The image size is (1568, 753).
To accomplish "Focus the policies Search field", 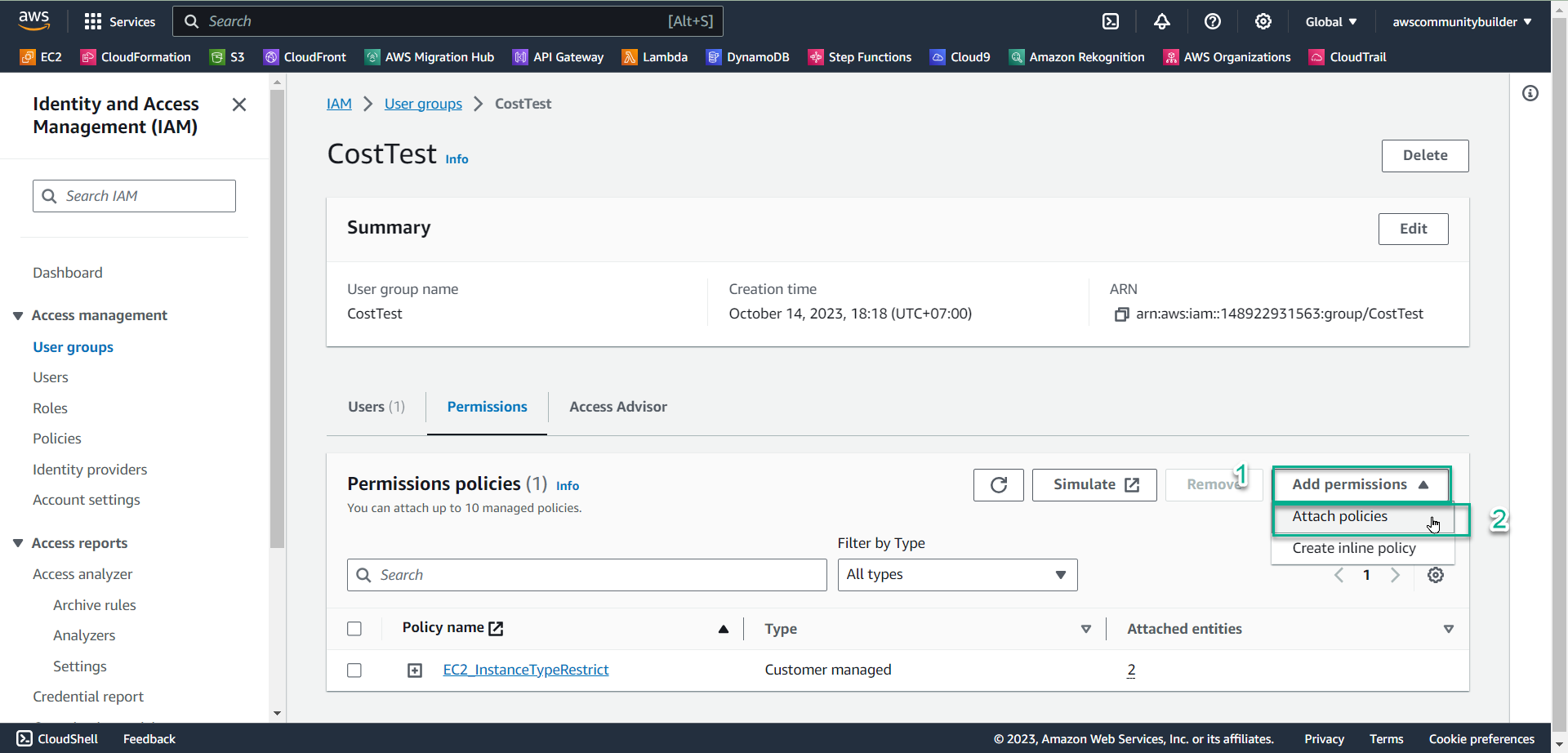I will [586, 575].
